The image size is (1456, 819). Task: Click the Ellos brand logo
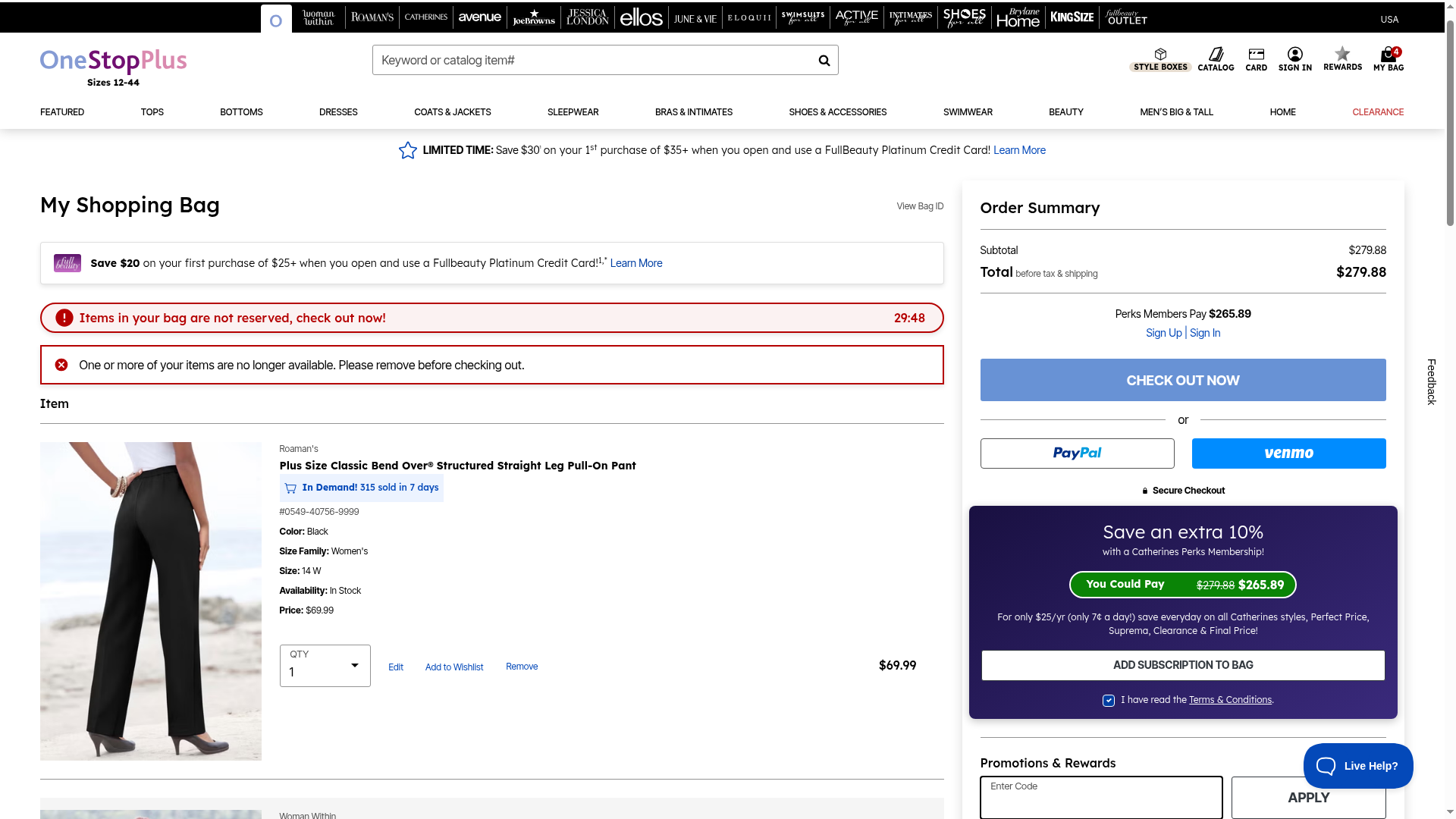(x=641, y=17)
